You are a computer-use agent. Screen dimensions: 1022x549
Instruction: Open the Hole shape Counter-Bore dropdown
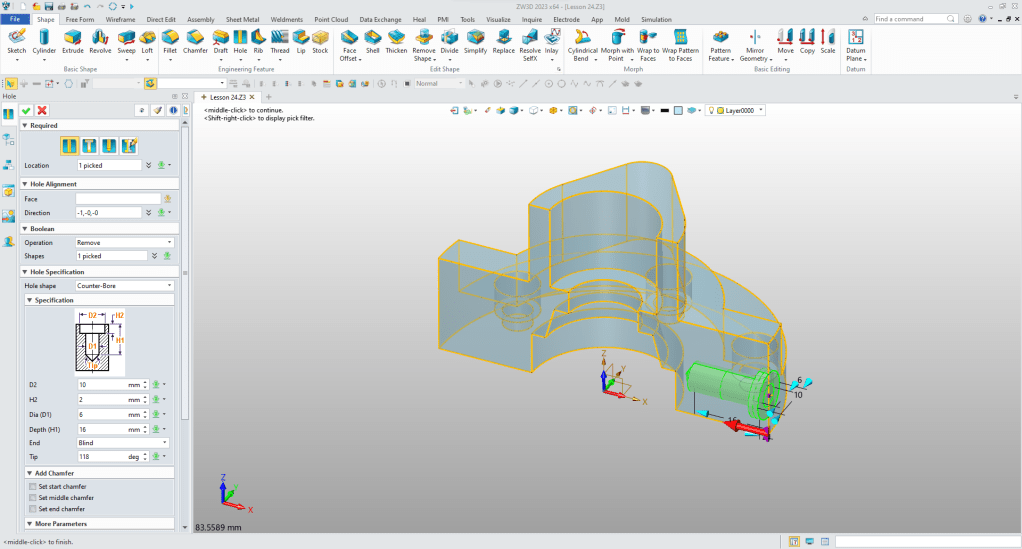coord(125,286)
